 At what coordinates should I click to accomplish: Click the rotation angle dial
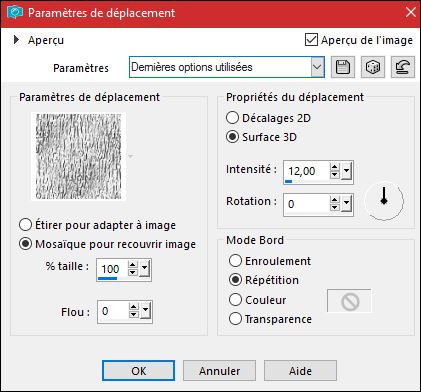384,201
